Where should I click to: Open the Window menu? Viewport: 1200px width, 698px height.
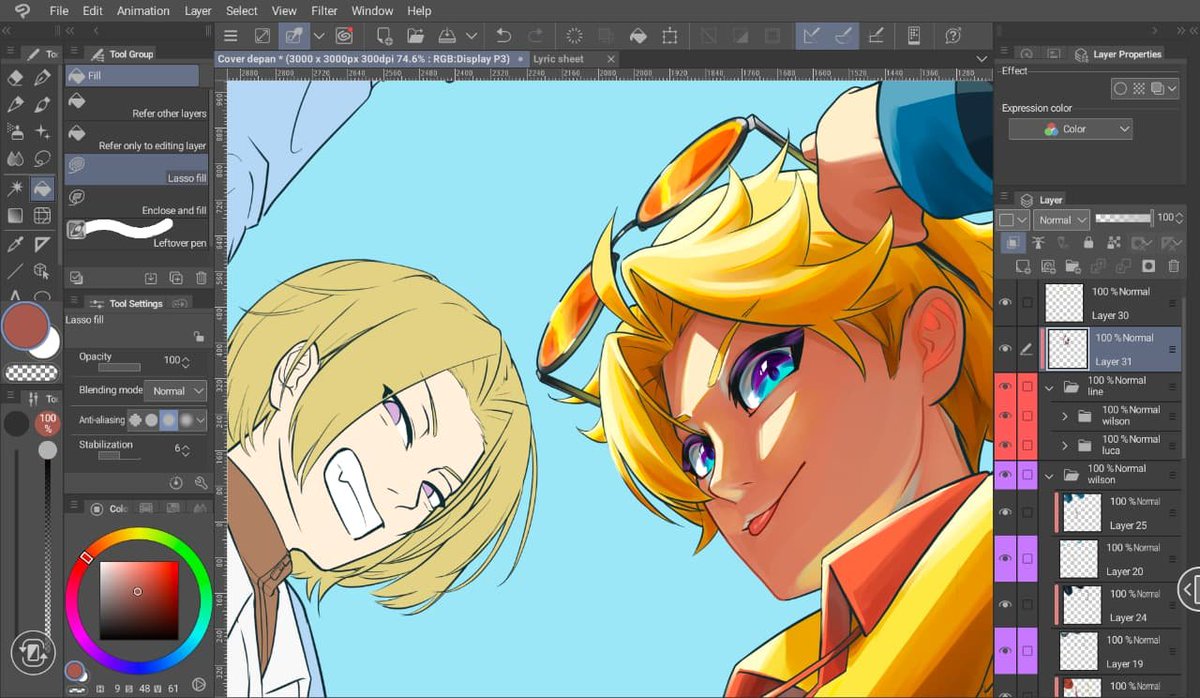coord(372,11)
